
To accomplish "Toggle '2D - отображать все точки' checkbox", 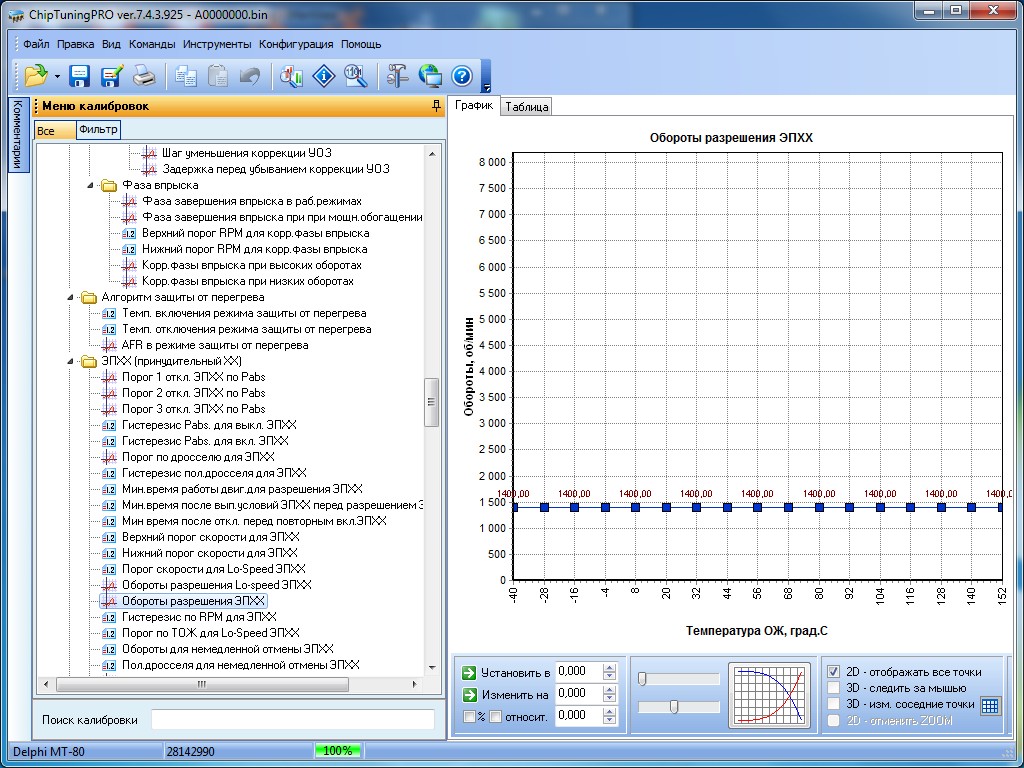I will pos(834,672).
